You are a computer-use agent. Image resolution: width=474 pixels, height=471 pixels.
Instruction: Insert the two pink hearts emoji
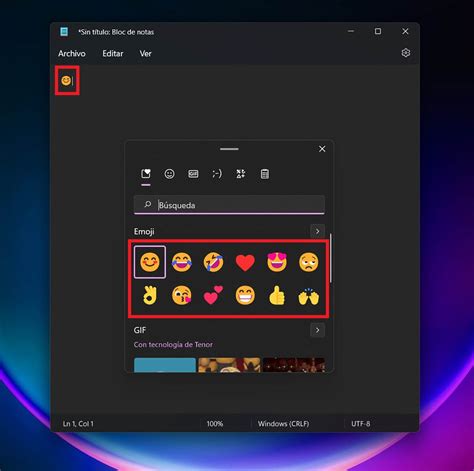(x=213, y=295)
